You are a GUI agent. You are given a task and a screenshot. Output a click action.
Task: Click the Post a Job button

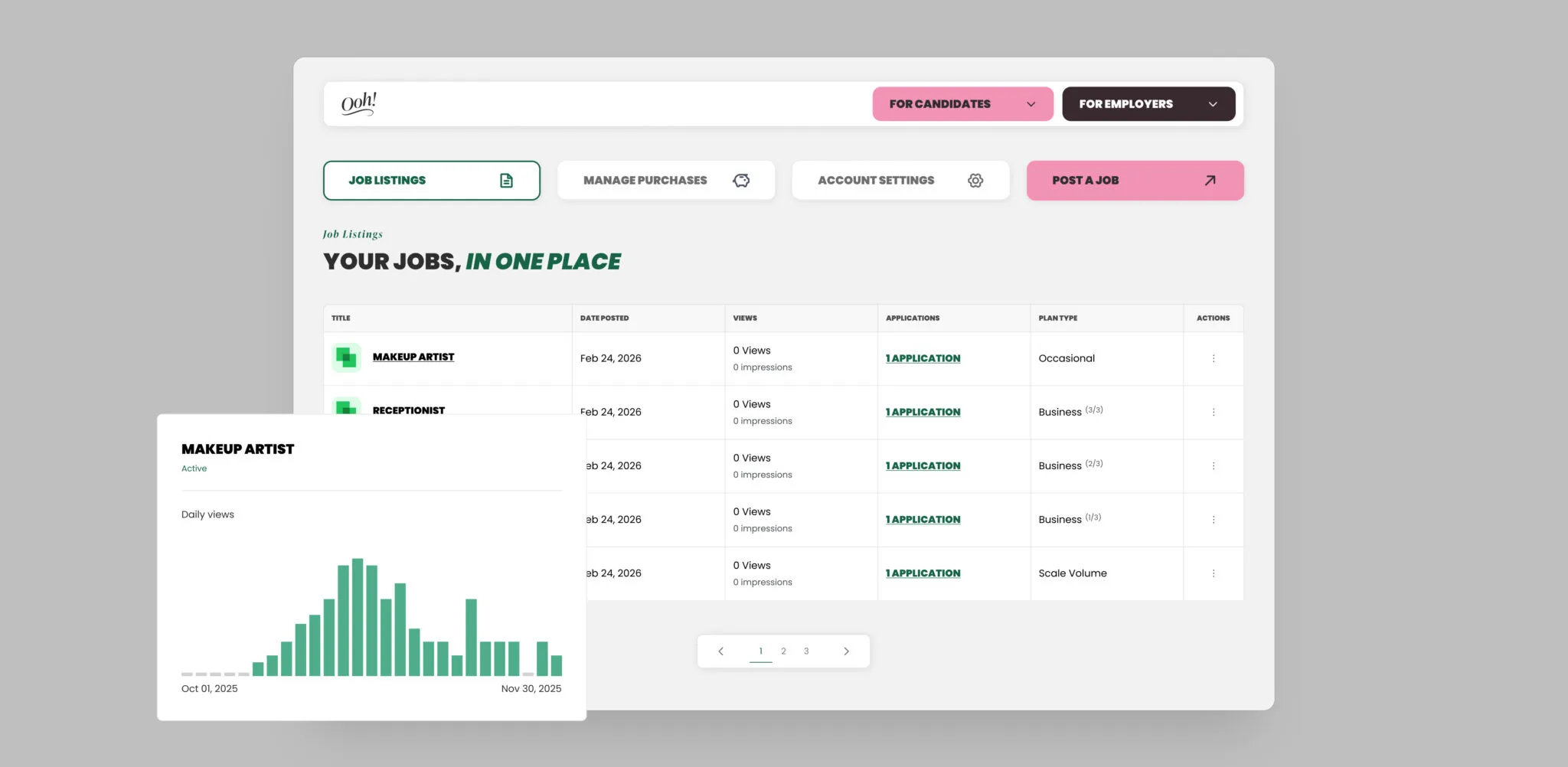[x=1135, y=181]
